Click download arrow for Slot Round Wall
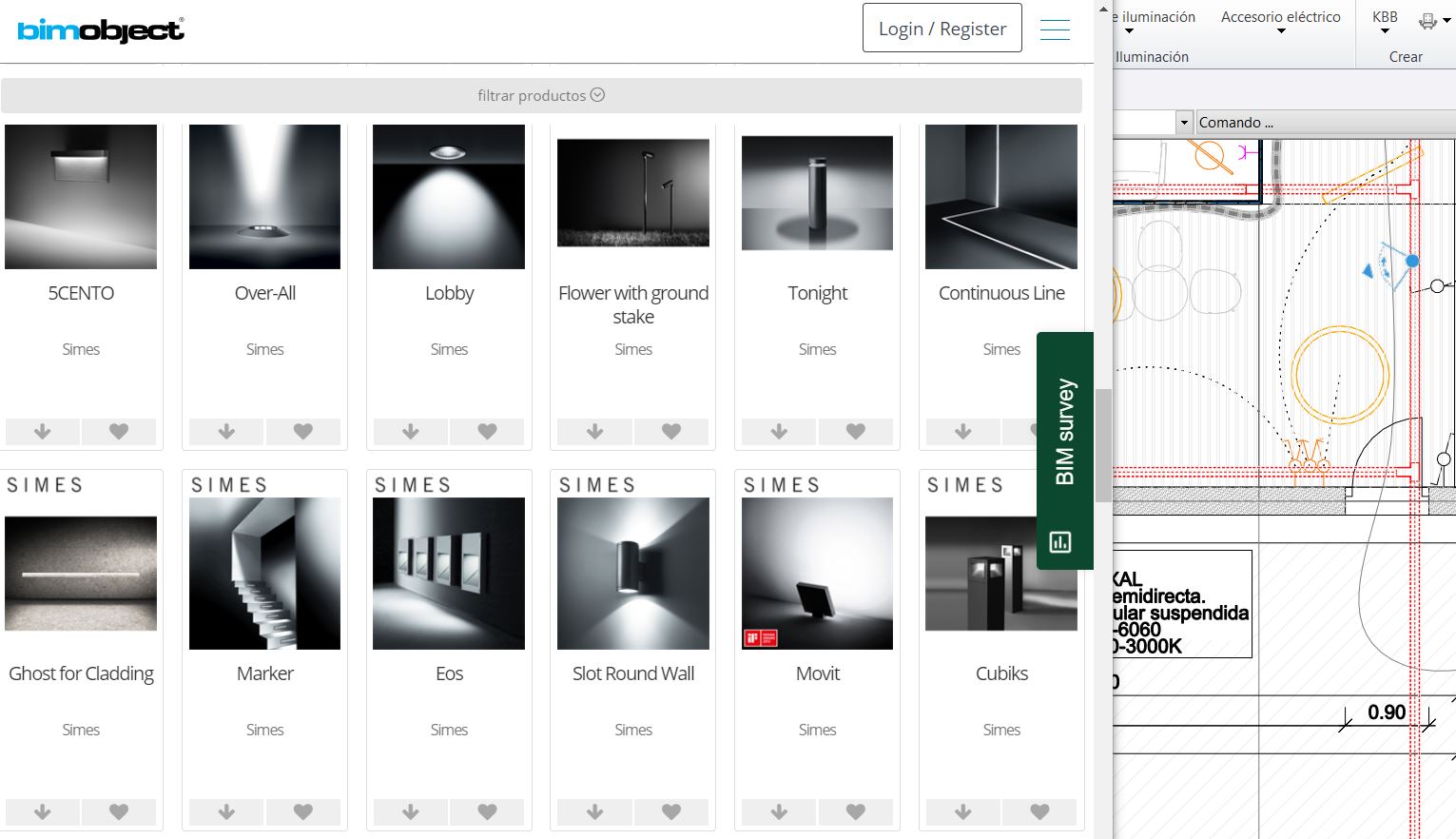 pyautogui.click(x=594, y=811)
